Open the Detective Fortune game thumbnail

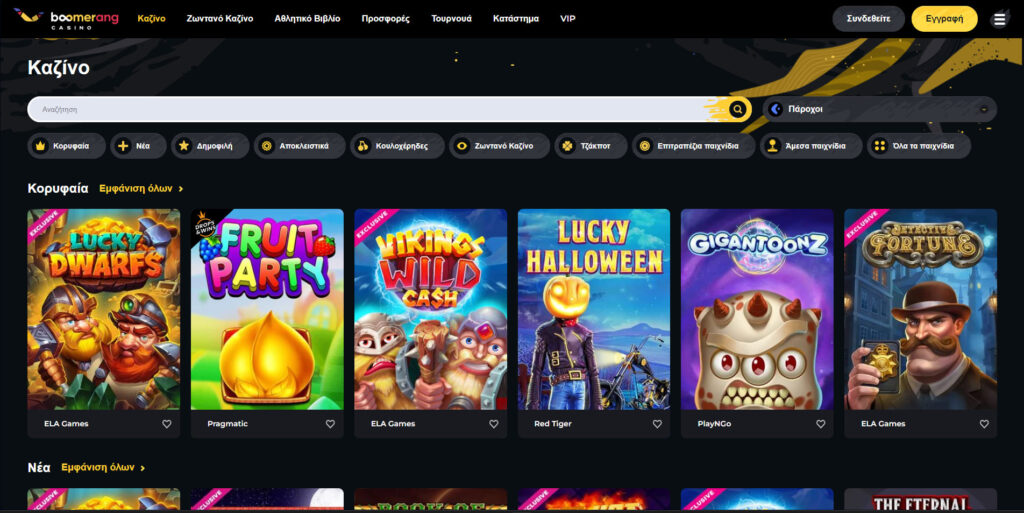coord(921,309)
